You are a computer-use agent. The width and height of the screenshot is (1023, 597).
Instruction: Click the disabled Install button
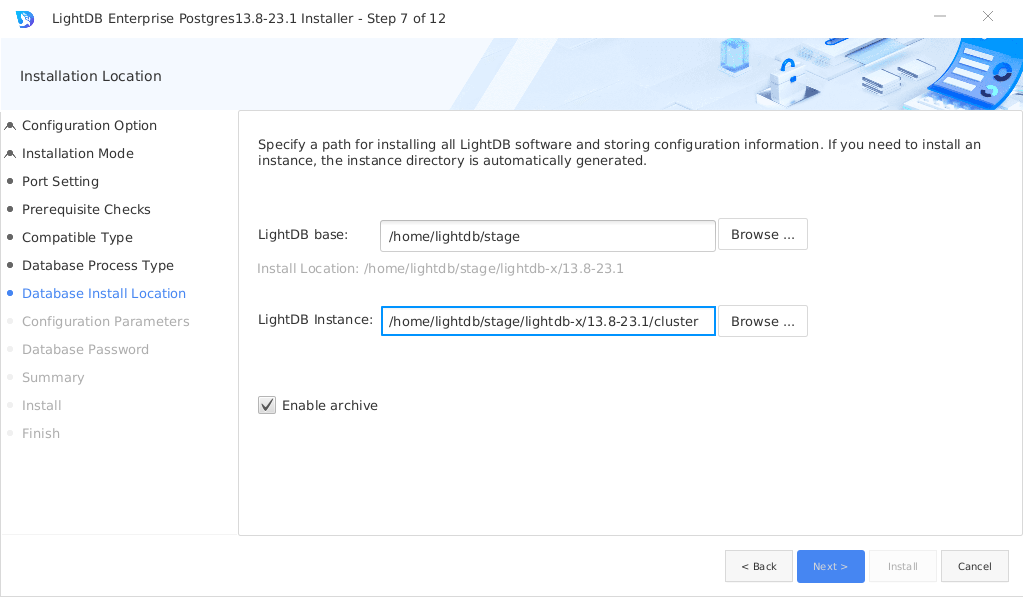(x=903, y=566)
